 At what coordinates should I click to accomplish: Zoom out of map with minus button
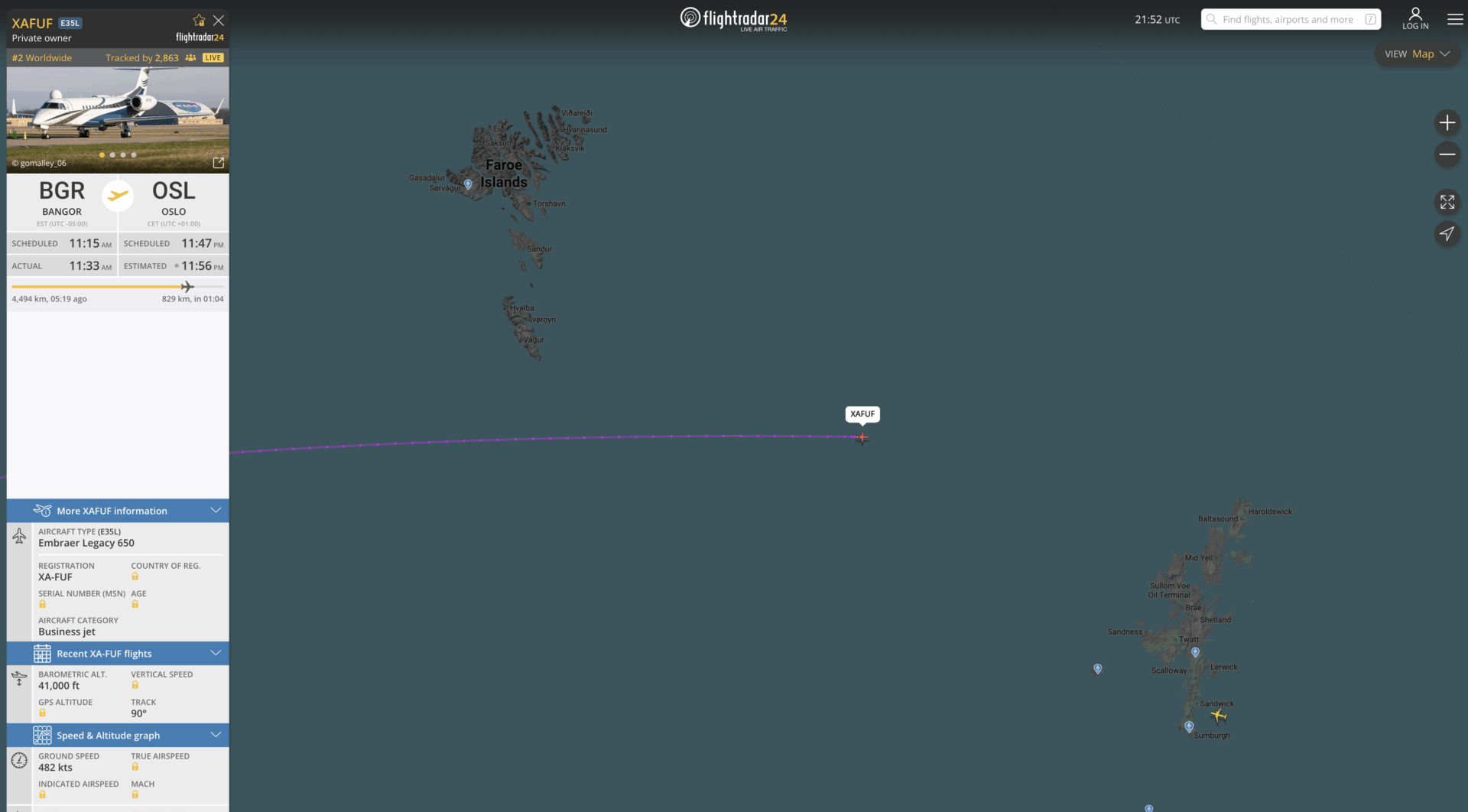1447,154
